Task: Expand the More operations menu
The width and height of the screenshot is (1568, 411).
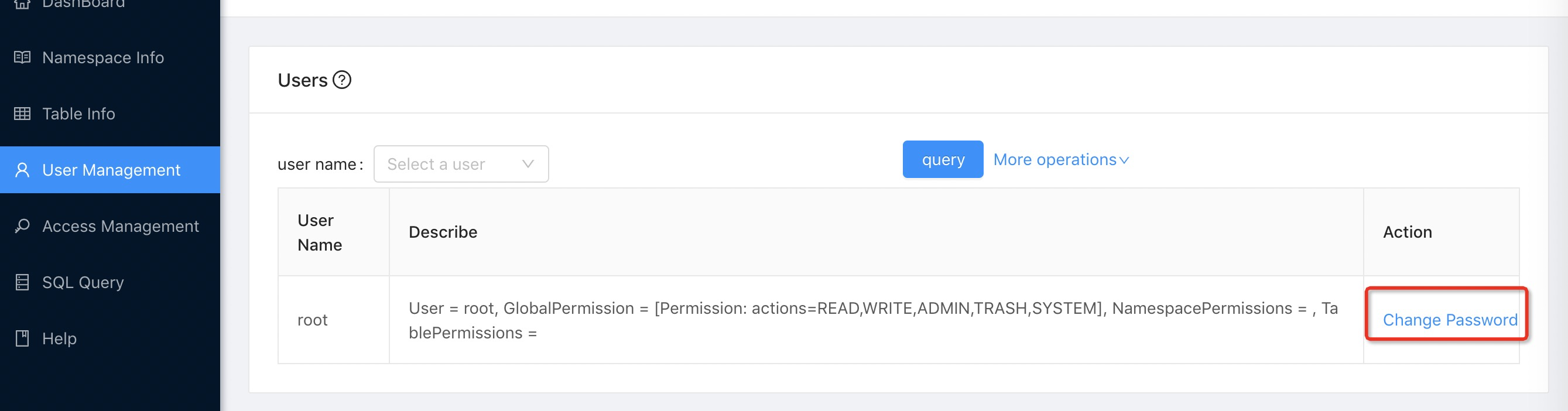Action: [1061, 159]
